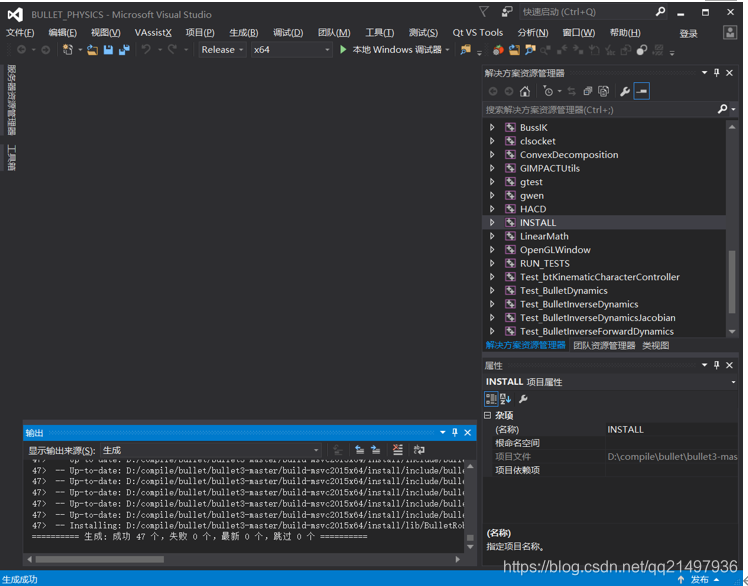Image resolution: width=748 pixels, height=586 pixels.
Task: Open the x64 platform dropdown
Action: [x=291, y=49]
